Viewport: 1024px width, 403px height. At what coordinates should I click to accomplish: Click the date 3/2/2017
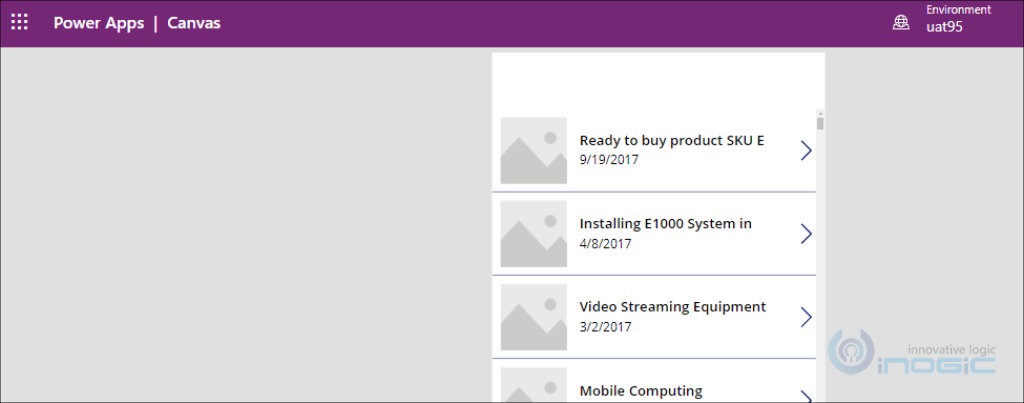tap(605, 327)
